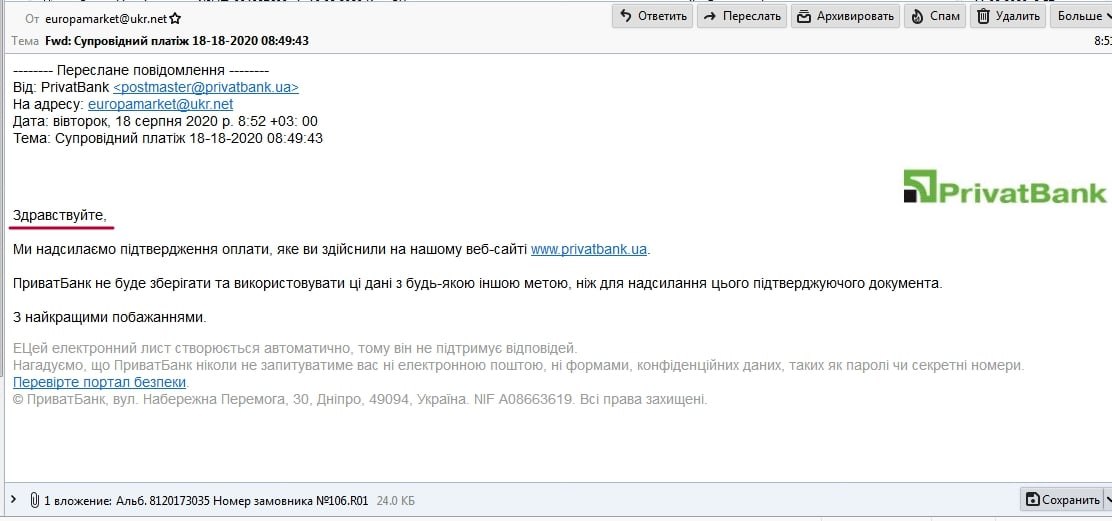The height and width of the screenshot is (521, 1112).
Task: Archive the email with Архивировать
Action: (x=845, y=16)
